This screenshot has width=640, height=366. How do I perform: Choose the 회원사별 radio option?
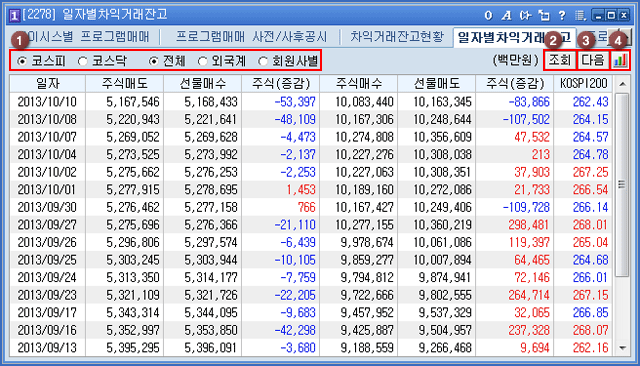[288, 61]
